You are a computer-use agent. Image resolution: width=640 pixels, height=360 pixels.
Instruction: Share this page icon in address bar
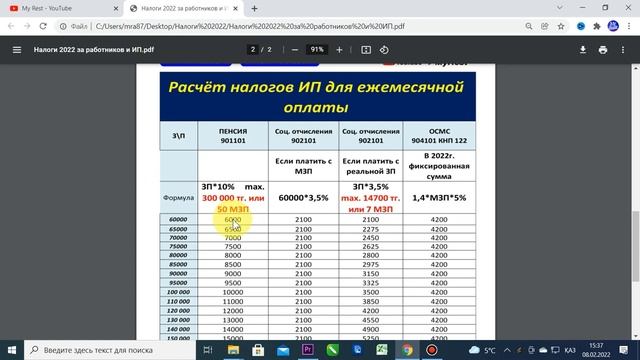(x=544, y=26)
